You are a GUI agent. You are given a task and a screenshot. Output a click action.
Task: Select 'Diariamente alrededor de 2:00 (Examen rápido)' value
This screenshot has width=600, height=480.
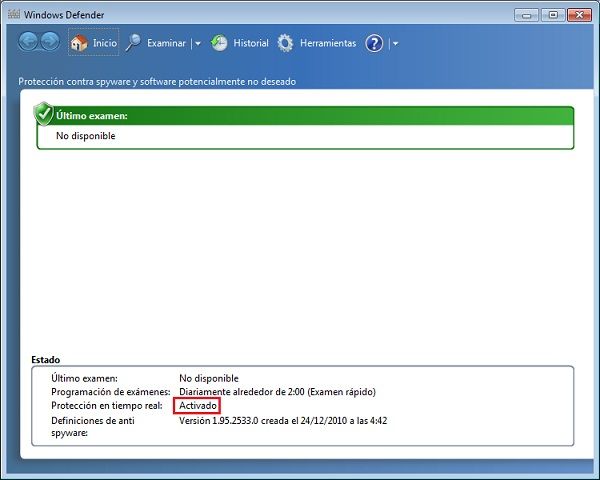277,392
